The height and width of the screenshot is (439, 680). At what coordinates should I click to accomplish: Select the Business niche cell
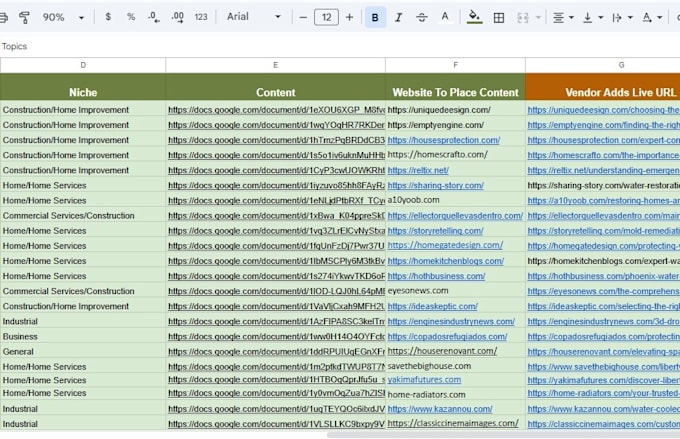[x=83, y=337]
